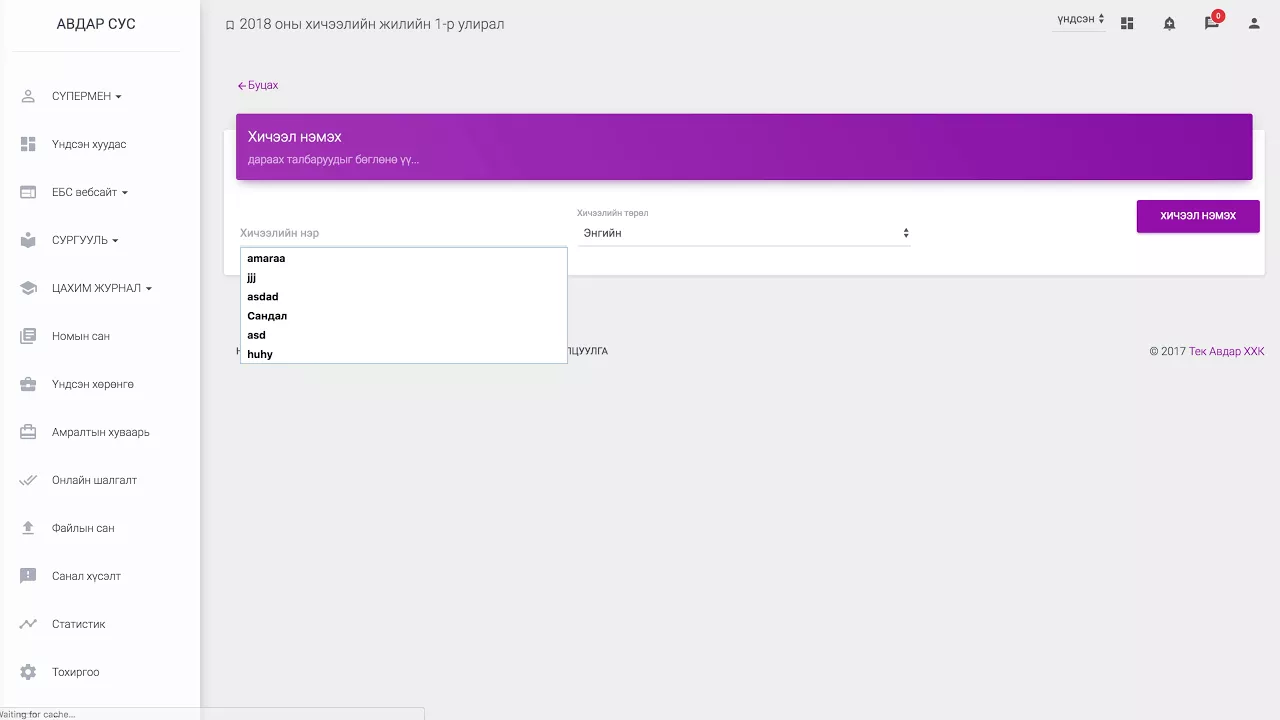Open the Тек Авдар ХХК footer link
This screenshot has height=720, width=1280.
coord(1227,351)
